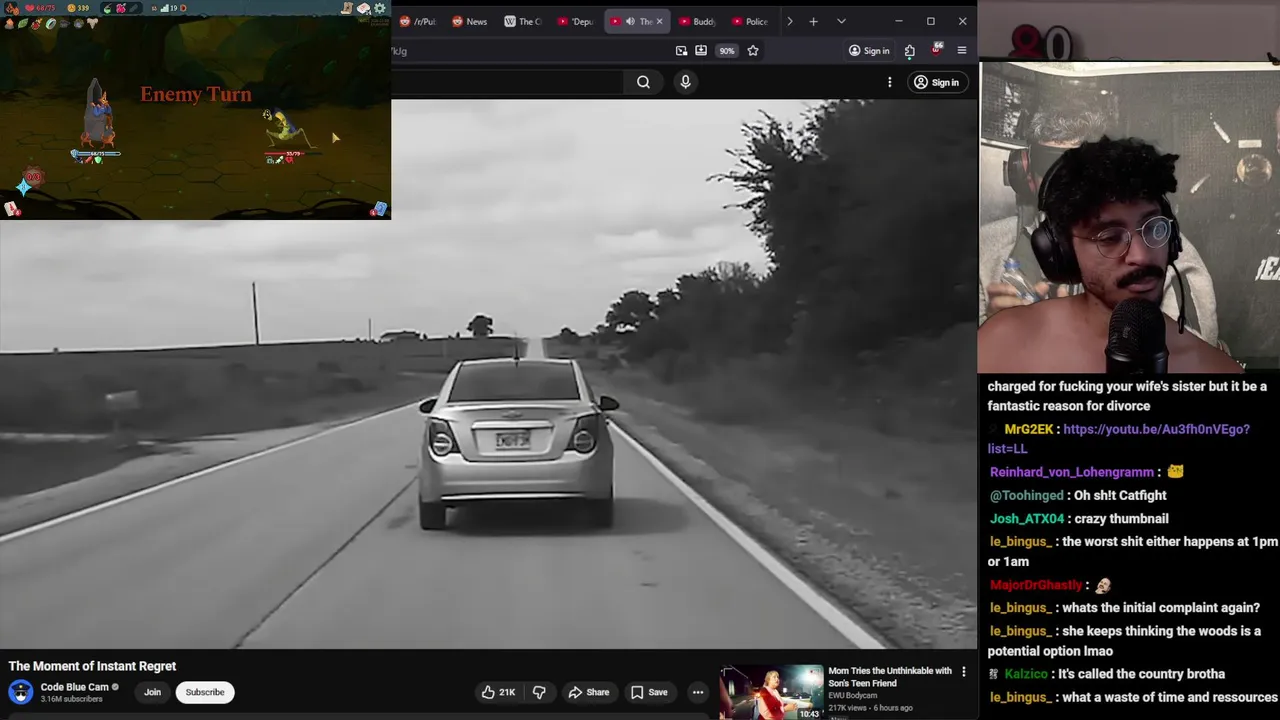The height and width of the screenshot is (720, 1280).
Task: Click the game settings gear icon
Action: point(379,8)
